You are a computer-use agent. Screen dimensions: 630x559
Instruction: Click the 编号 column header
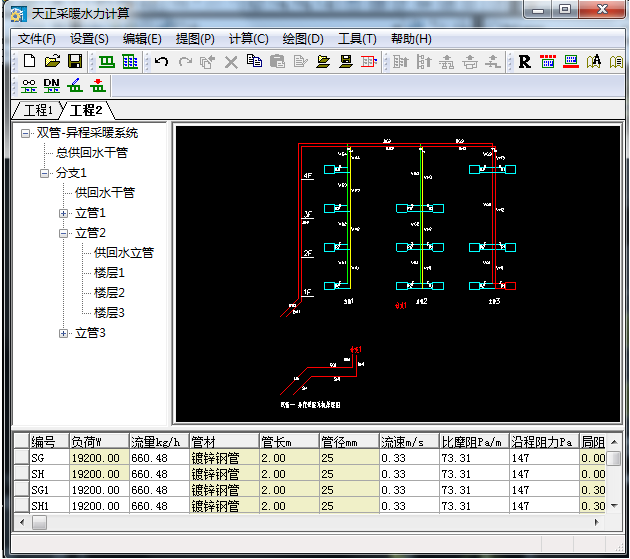(x=49, y=442)
